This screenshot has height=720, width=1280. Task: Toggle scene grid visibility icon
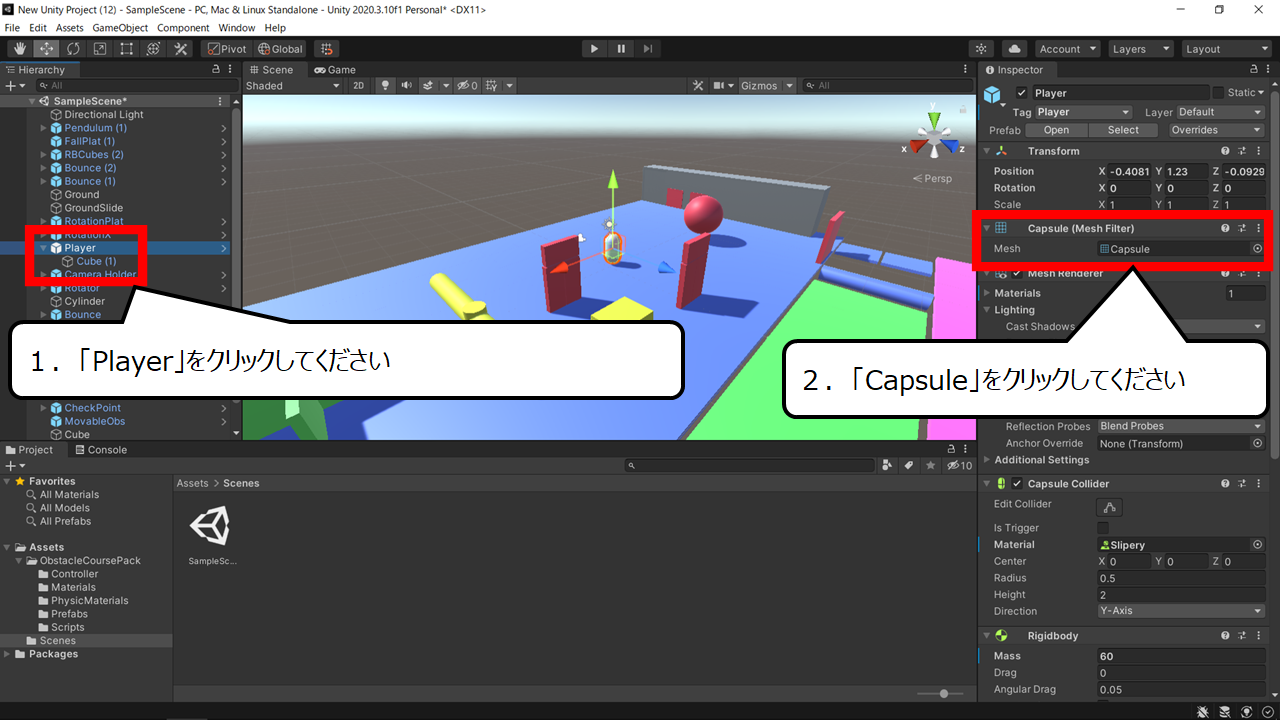click(x=491, y=86)
